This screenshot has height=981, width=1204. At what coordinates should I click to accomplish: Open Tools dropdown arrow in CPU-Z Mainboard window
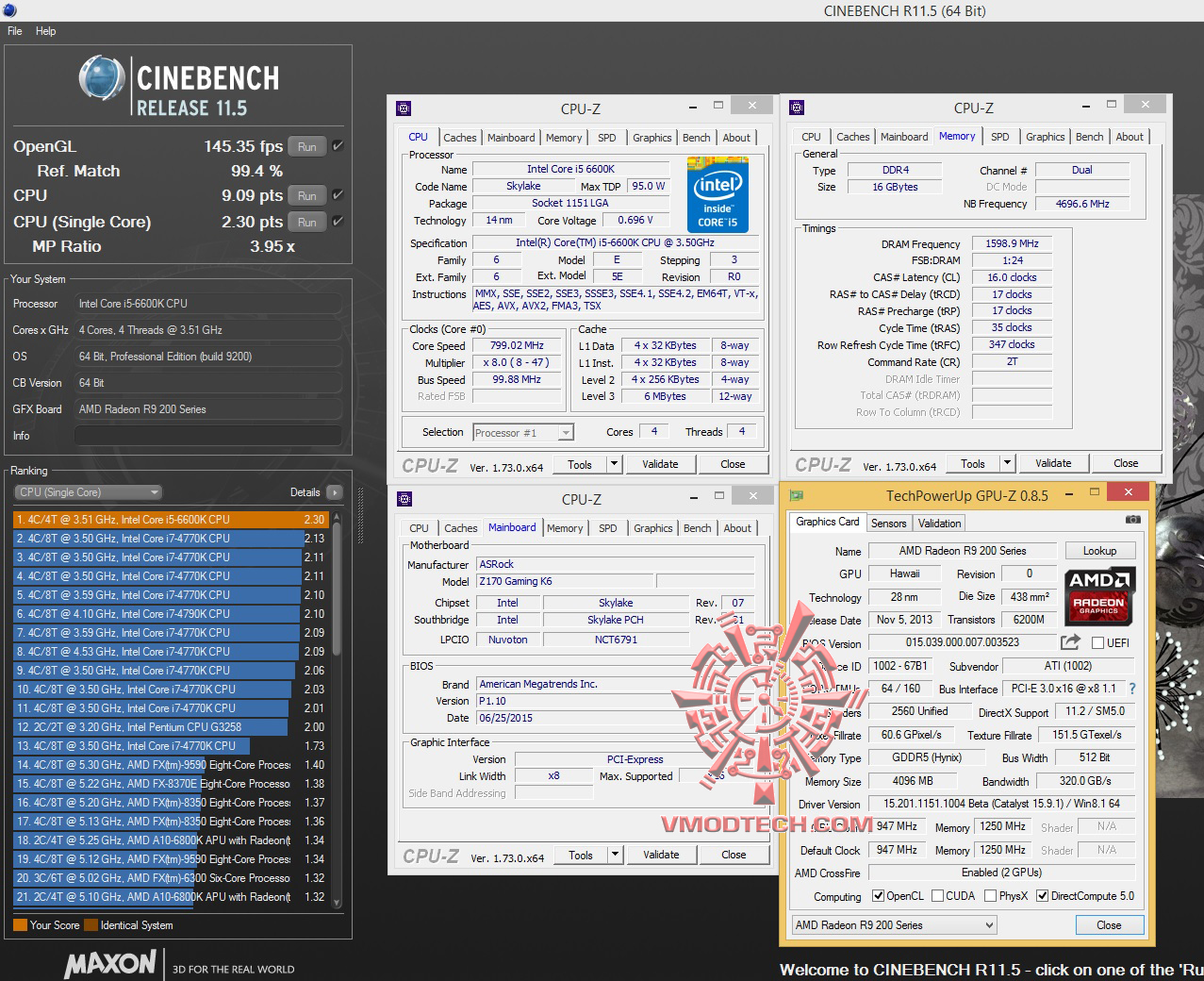(x=615, y=855)
